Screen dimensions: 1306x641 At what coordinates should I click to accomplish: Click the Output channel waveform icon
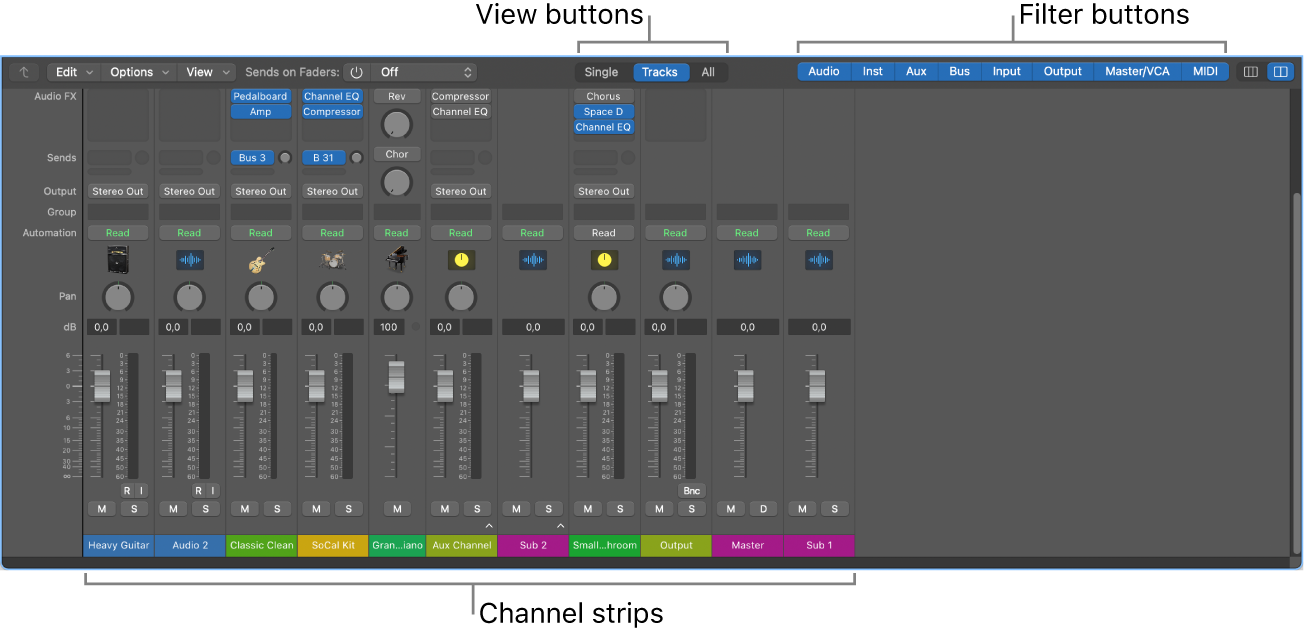click(x=675, y=260)
